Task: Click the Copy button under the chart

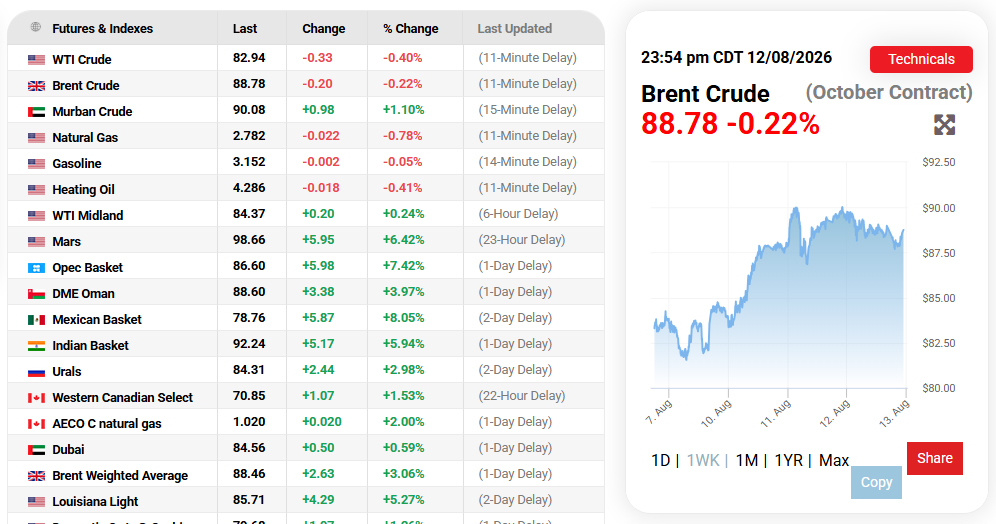Action: 876,483
